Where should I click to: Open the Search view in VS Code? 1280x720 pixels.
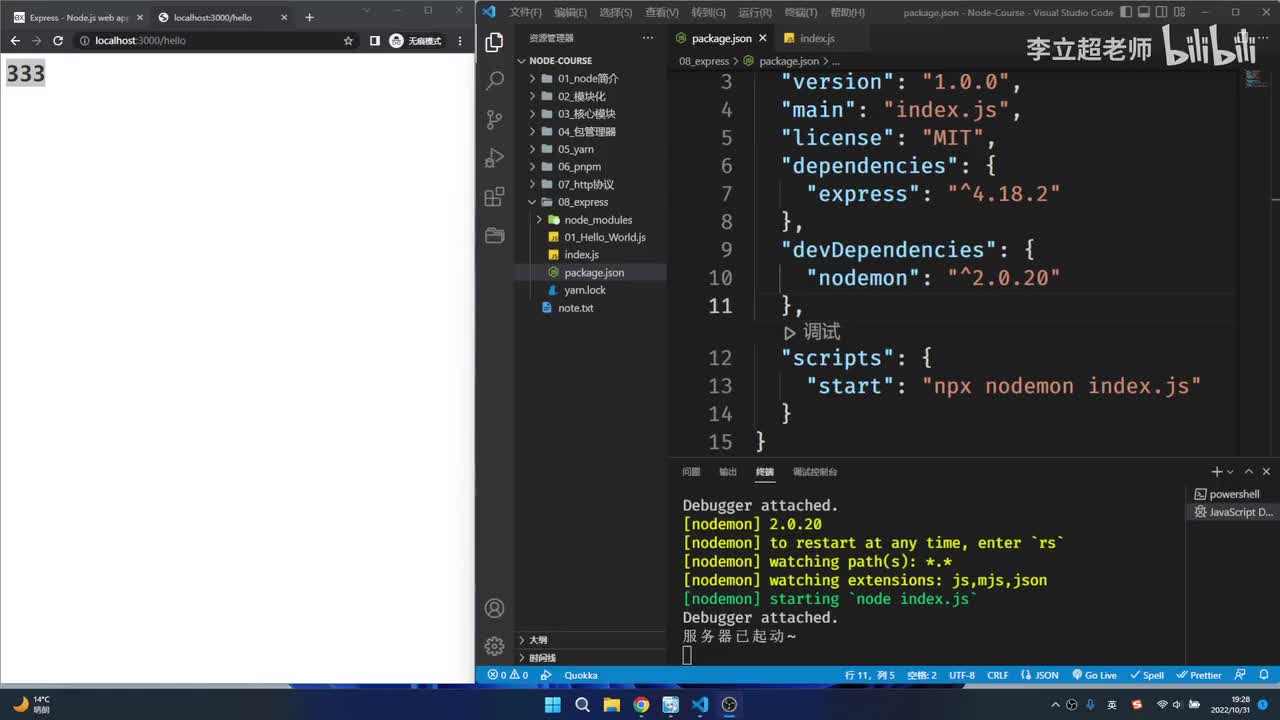494,81
